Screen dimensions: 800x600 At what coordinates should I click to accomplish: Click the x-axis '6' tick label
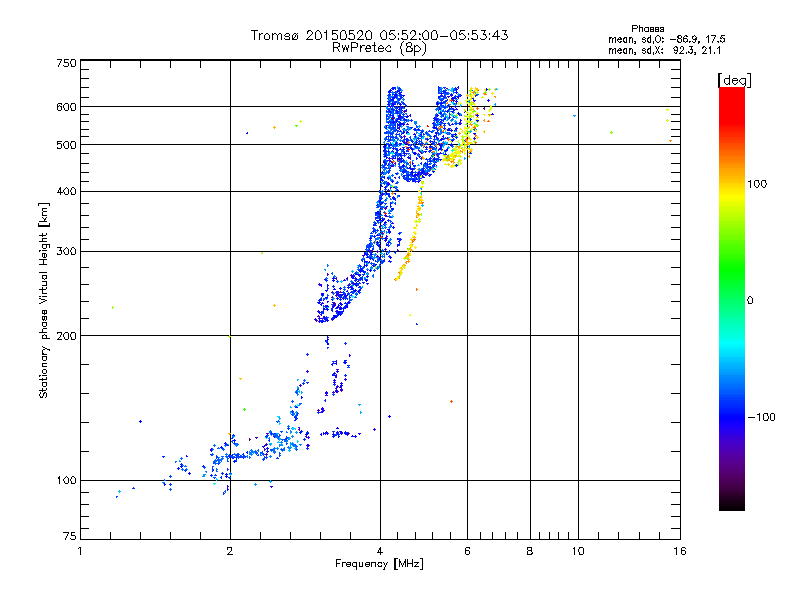pos(467,551)
